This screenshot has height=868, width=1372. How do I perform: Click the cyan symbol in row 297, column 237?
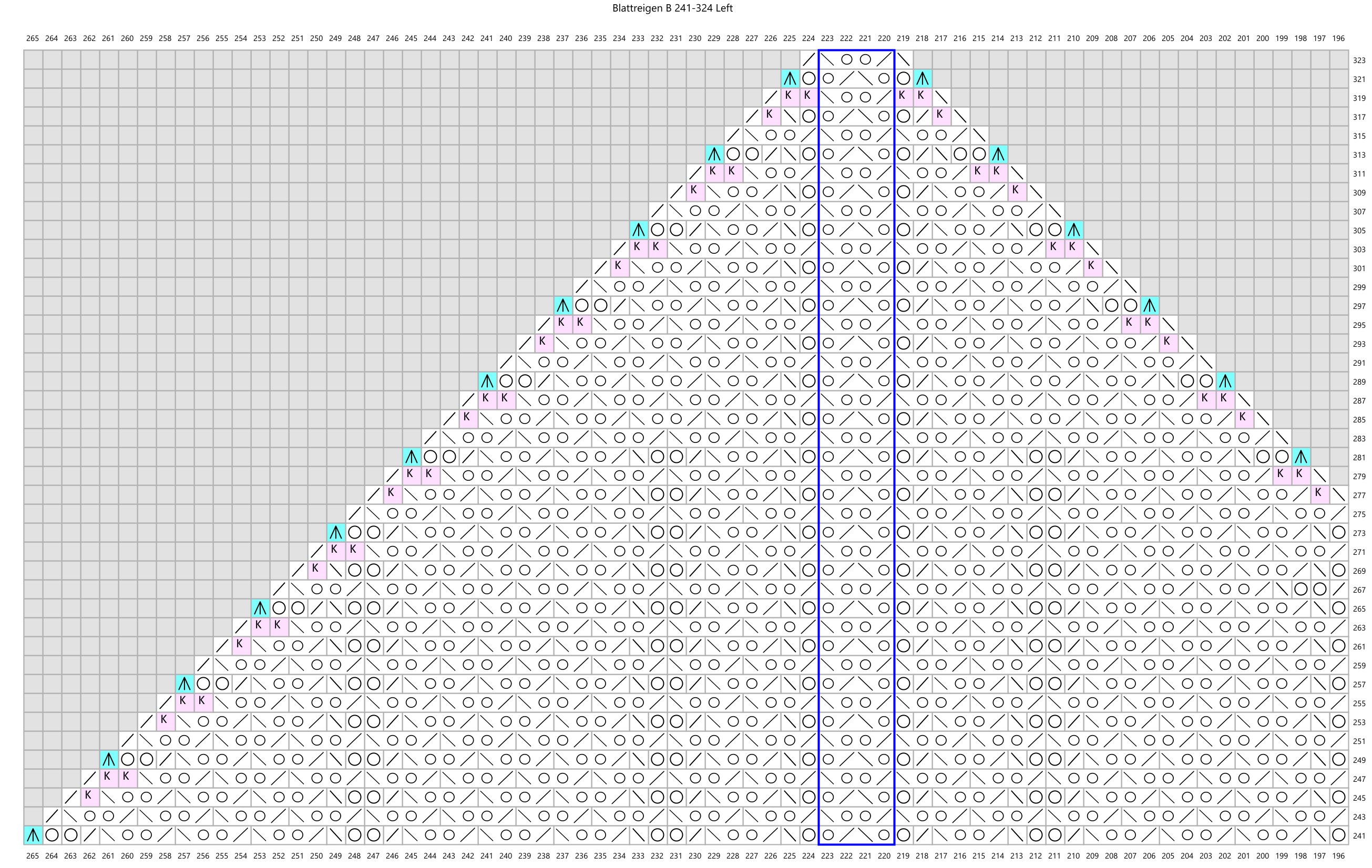562,305
